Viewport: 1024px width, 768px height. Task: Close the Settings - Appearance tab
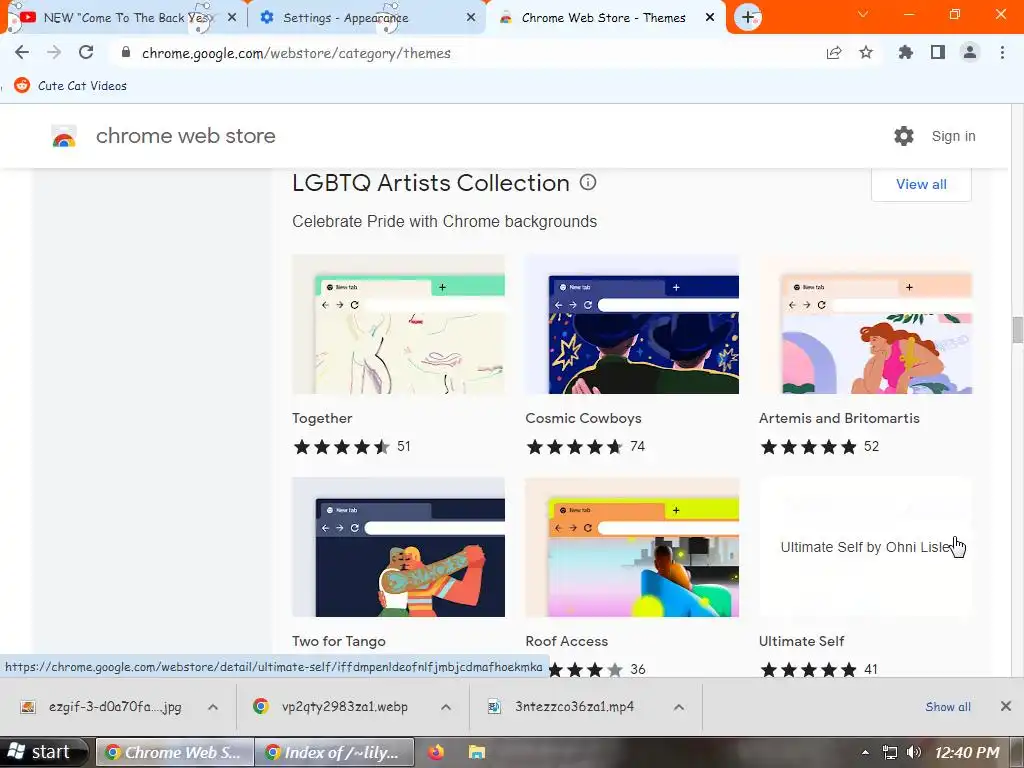point(471,18)
